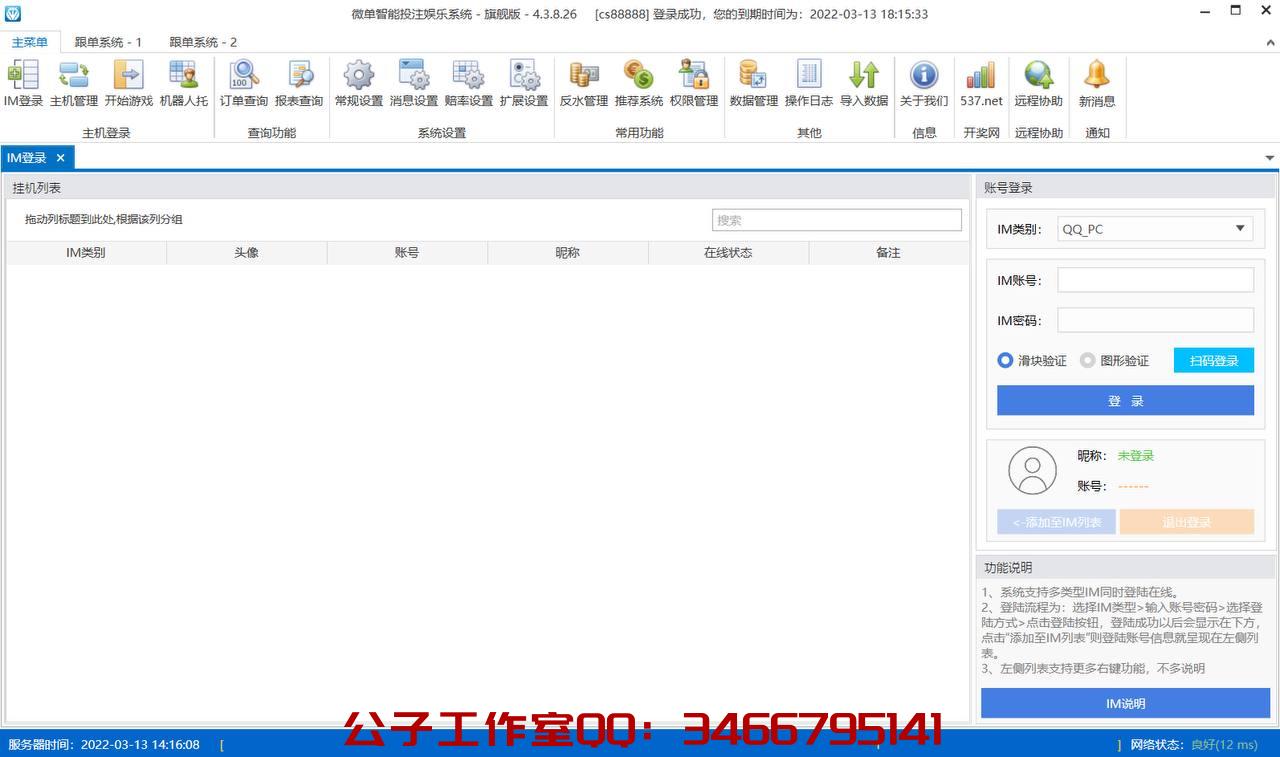Expand the tab list dropdown arrow

1270,158
